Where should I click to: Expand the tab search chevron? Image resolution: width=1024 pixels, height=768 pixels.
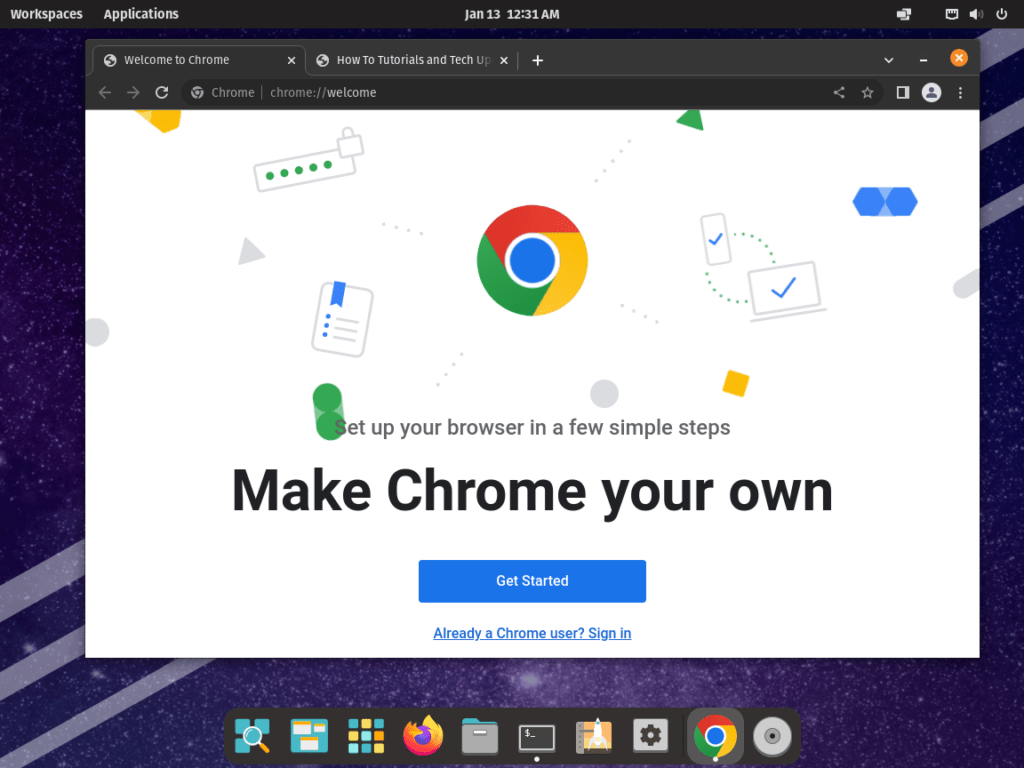coord(888,60)
